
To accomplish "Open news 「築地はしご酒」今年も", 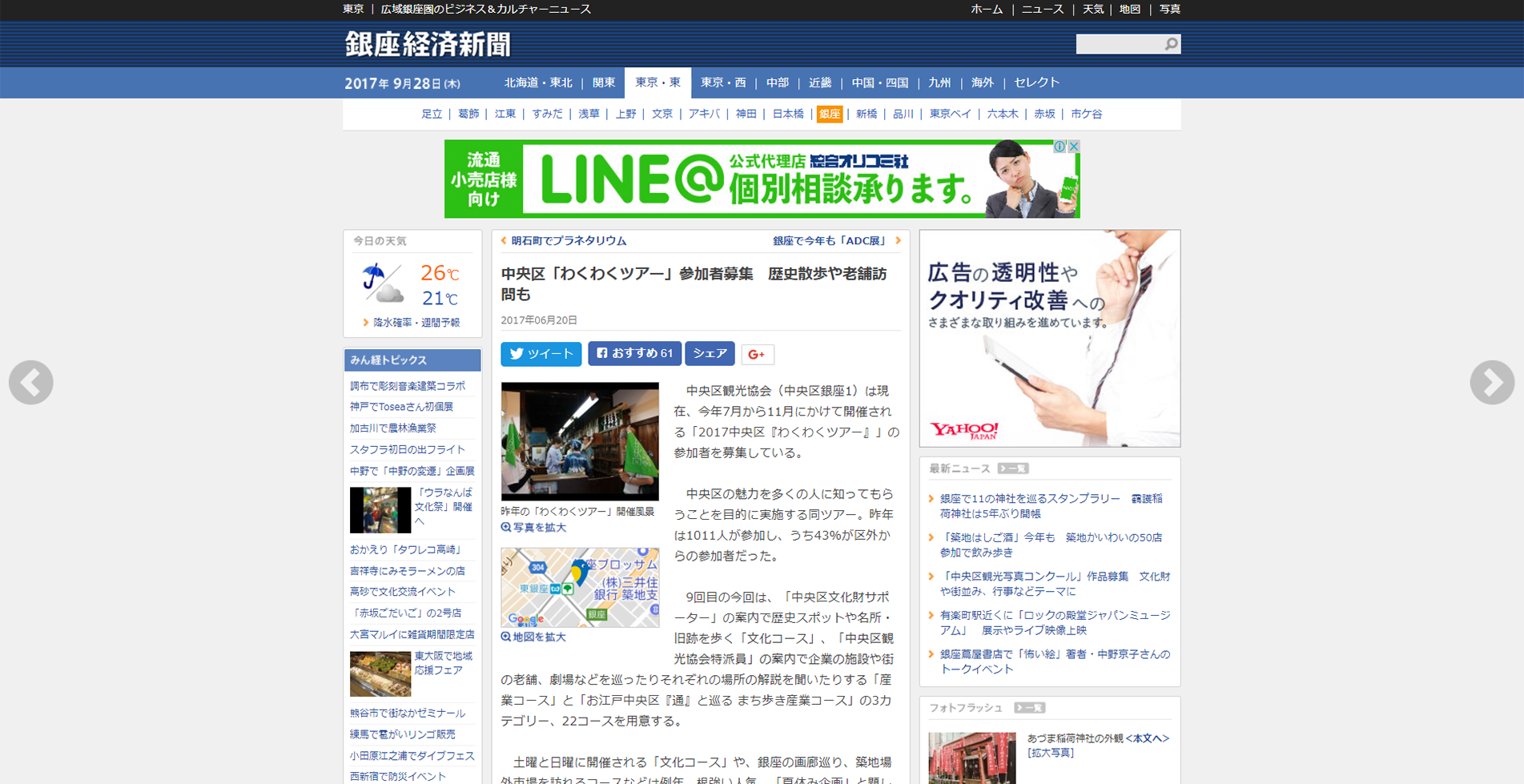I will (x=1051, y=545).
